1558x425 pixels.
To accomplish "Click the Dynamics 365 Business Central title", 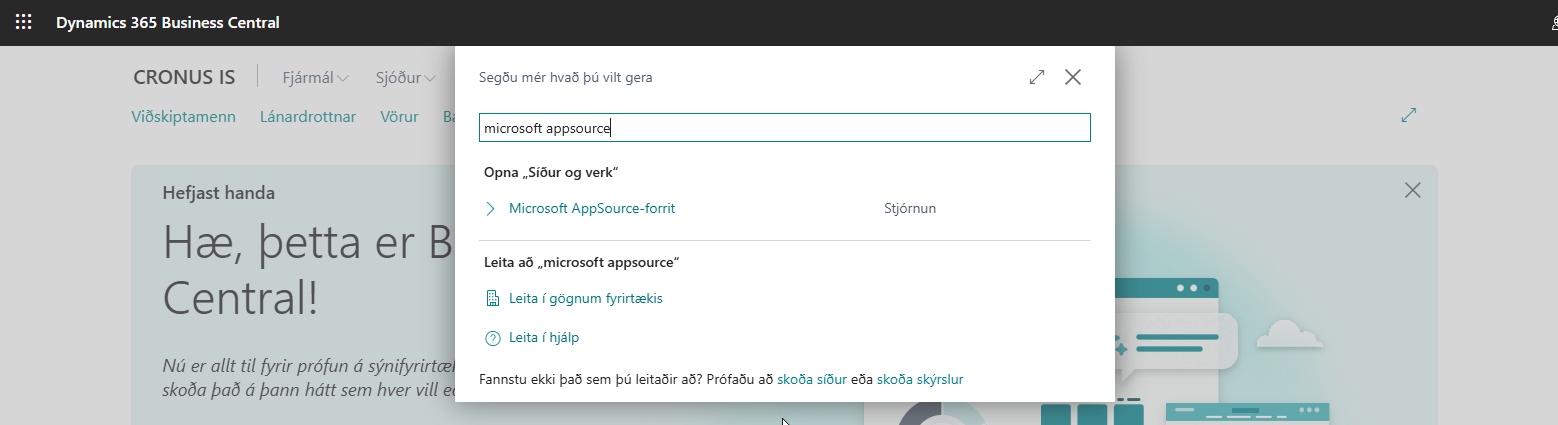I will pos(167,22).
